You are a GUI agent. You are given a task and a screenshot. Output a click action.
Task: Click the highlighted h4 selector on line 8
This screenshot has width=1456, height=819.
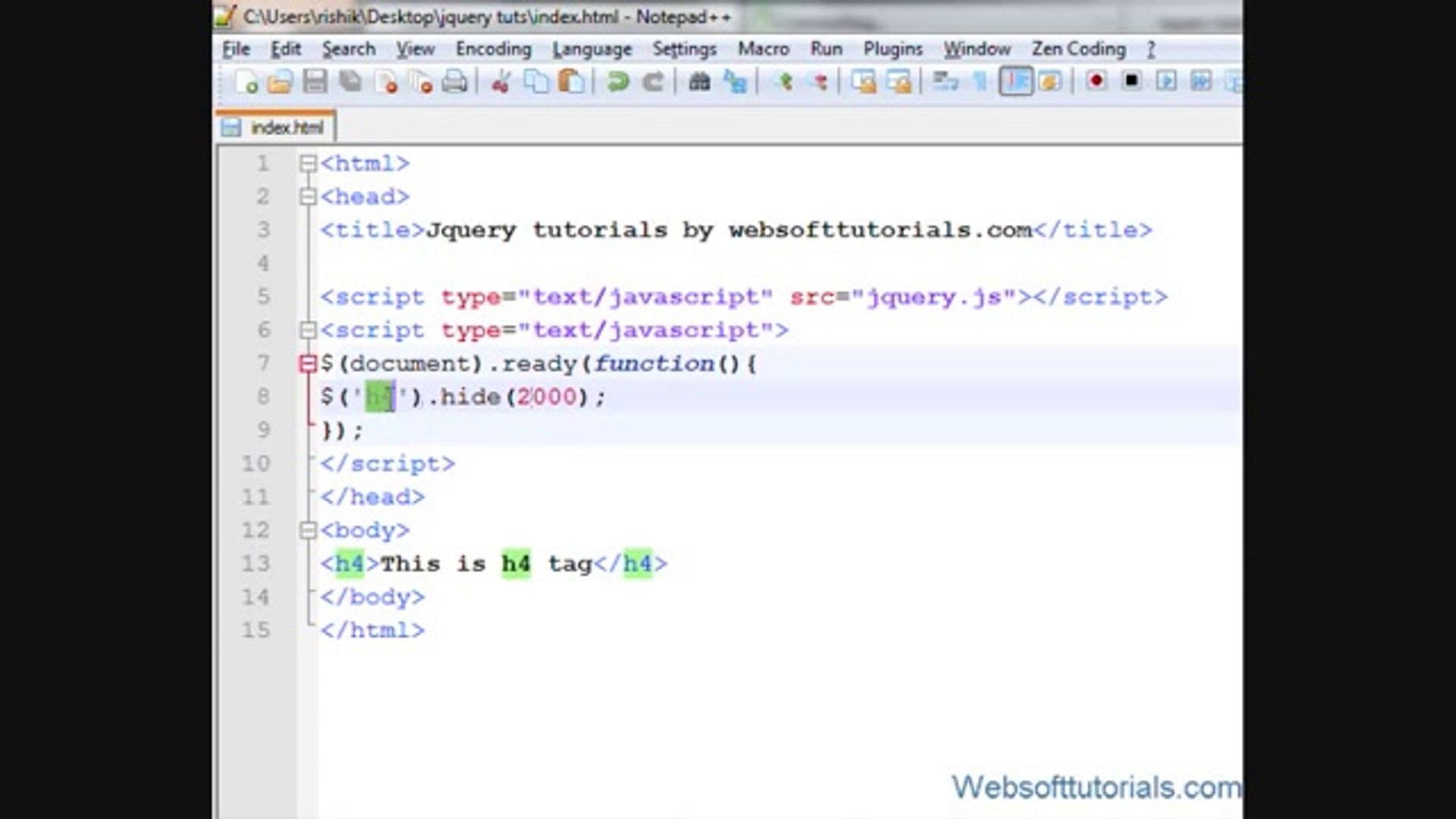tap(380, 397)
